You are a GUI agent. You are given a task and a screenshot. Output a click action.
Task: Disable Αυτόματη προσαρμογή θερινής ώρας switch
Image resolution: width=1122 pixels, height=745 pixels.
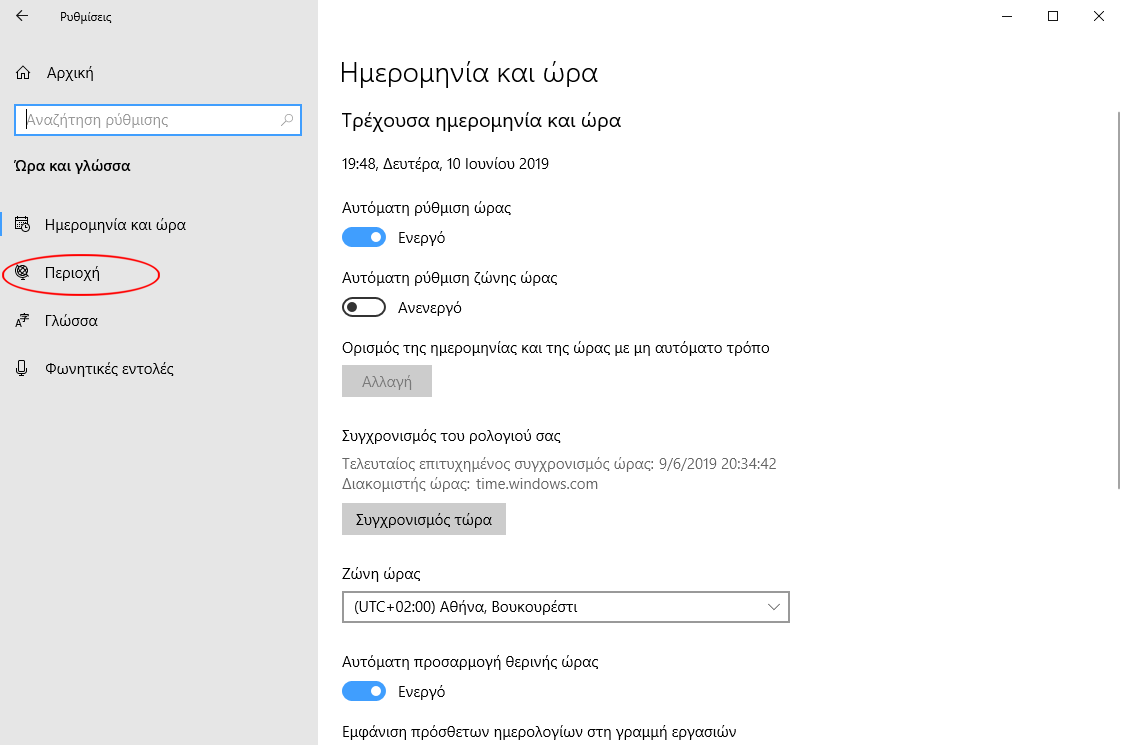point(364,692)
